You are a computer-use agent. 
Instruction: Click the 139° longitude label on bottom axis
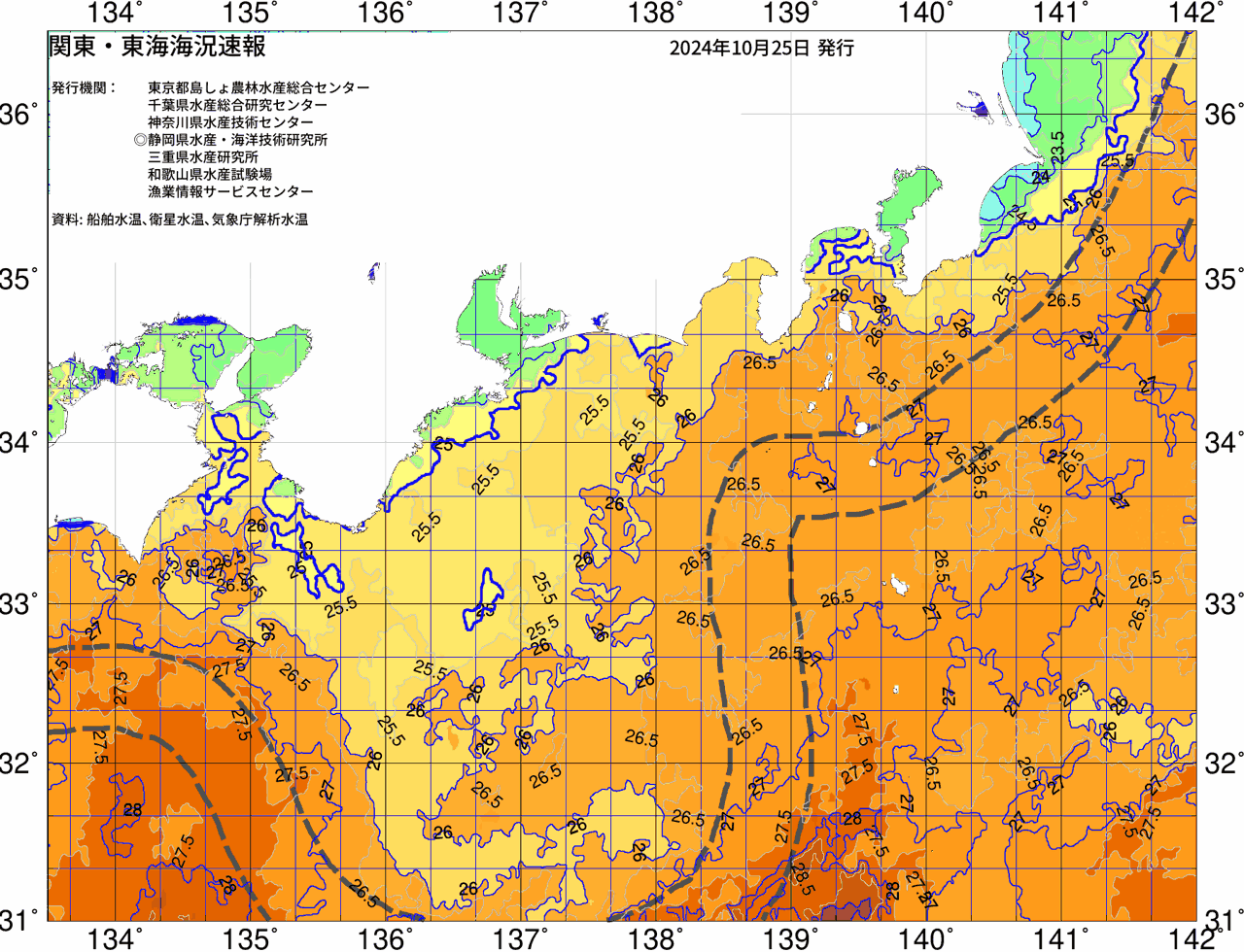click(x=791, y=938)
